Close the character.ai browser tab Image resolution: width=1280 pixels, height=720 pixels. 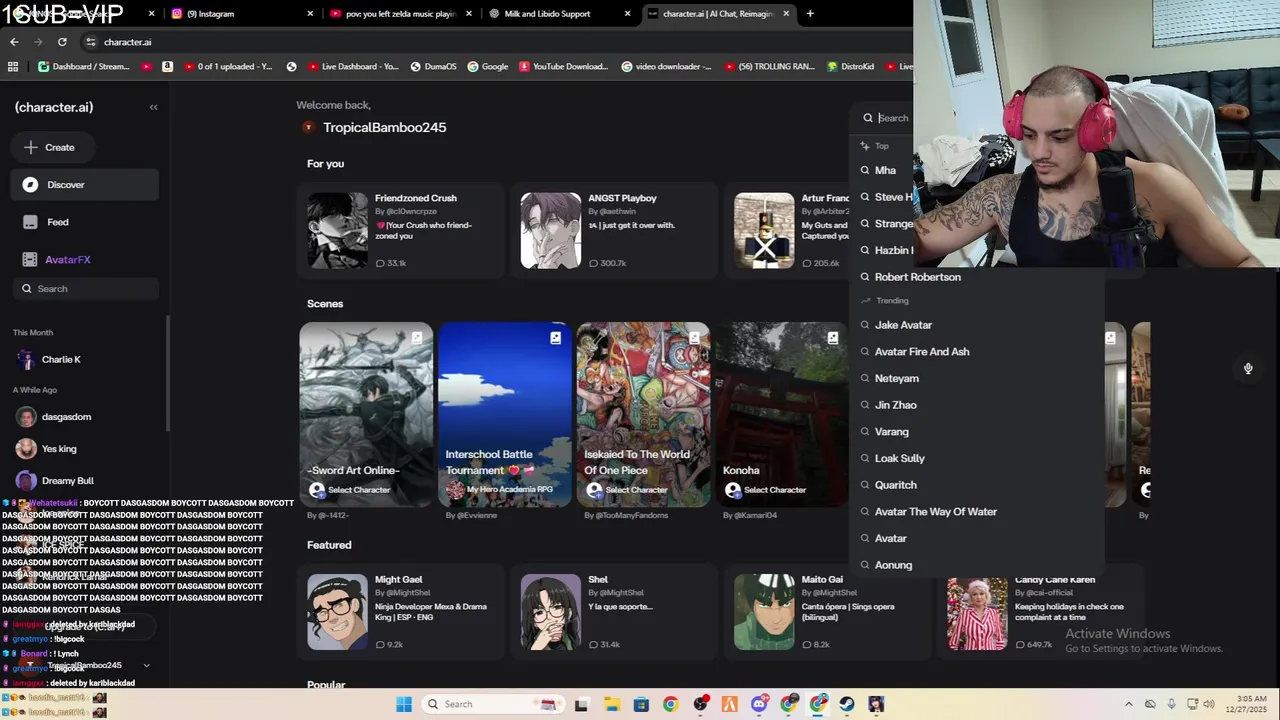click(x=786, y=14)
